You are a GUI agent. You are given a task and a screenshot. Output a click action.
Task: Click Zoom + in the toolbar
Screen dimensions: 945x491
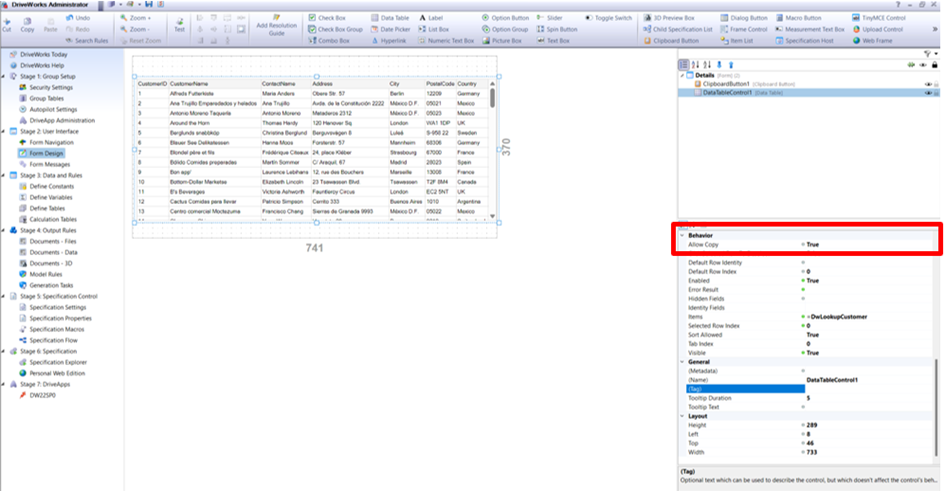pyautogui.click(x=136, y=18)
